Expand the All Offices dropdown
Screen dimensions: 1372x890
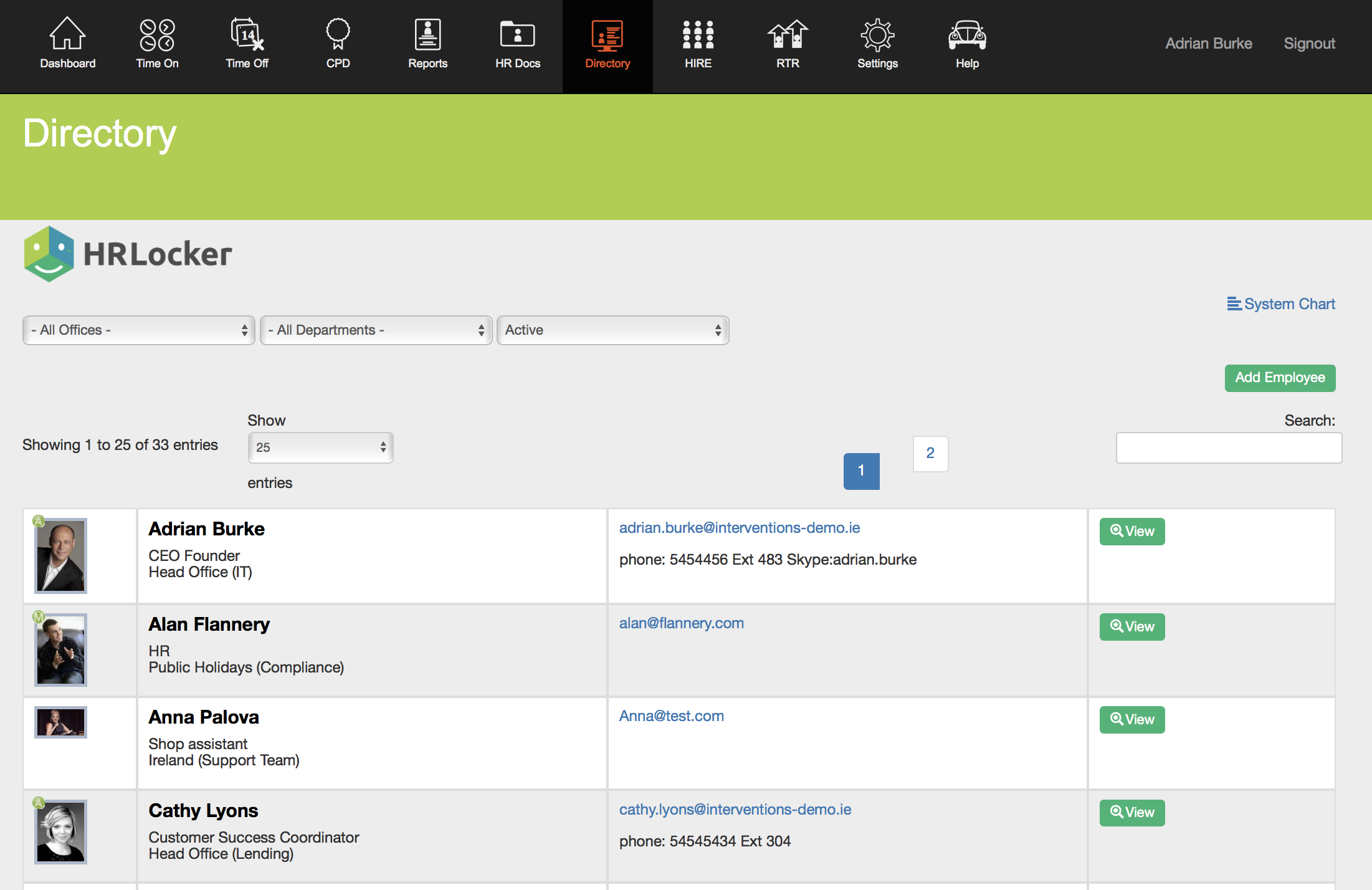[138, 330]
